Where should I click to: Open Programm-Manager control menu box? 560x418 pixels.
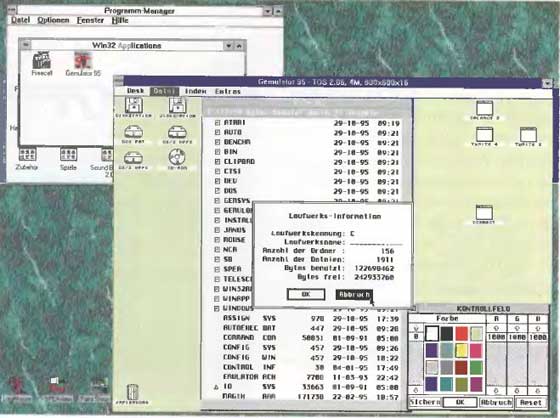pyautogui.click(x=12, y=10)
